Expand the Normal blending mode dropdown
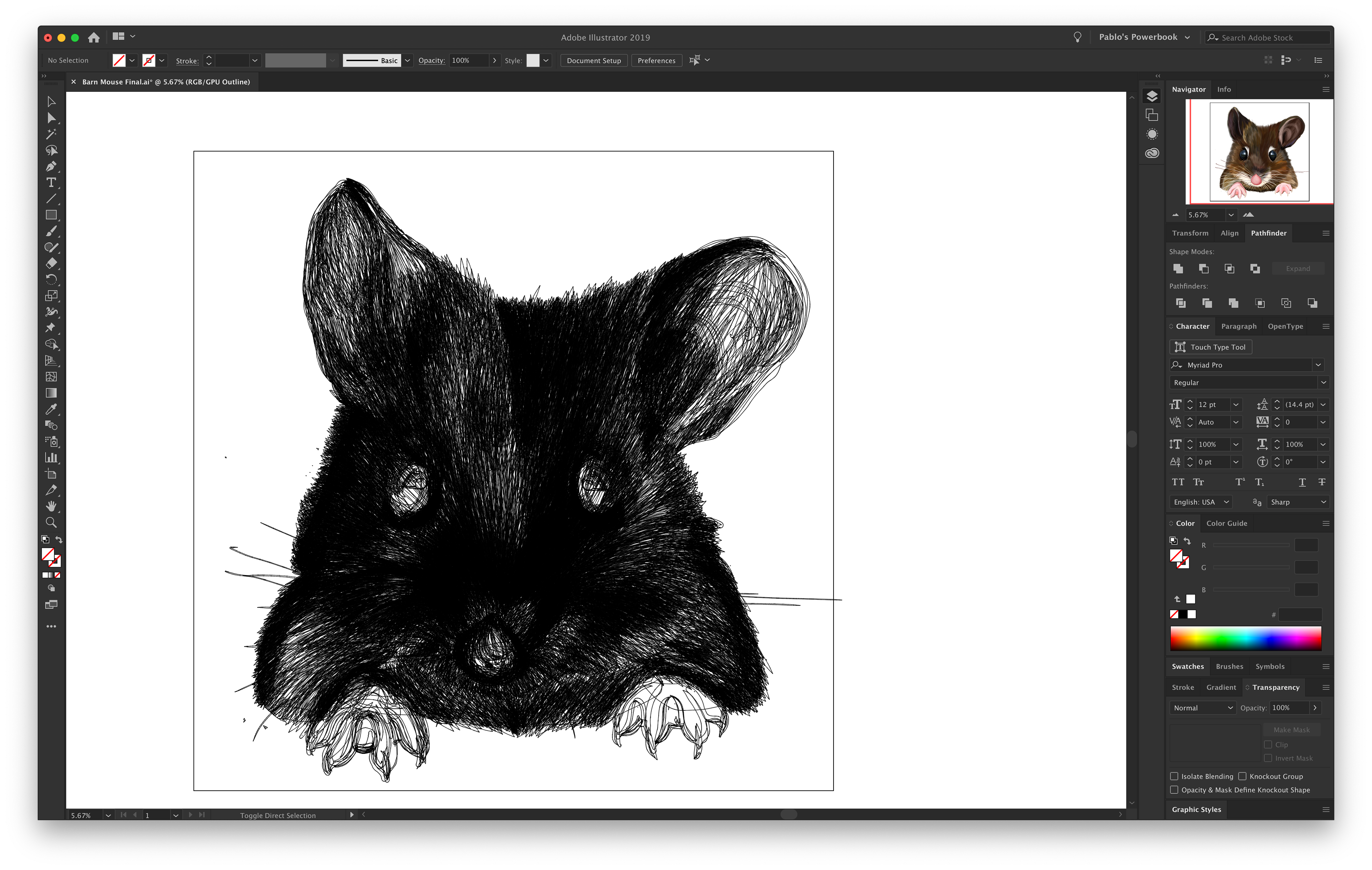 (x=1202, y=708)
